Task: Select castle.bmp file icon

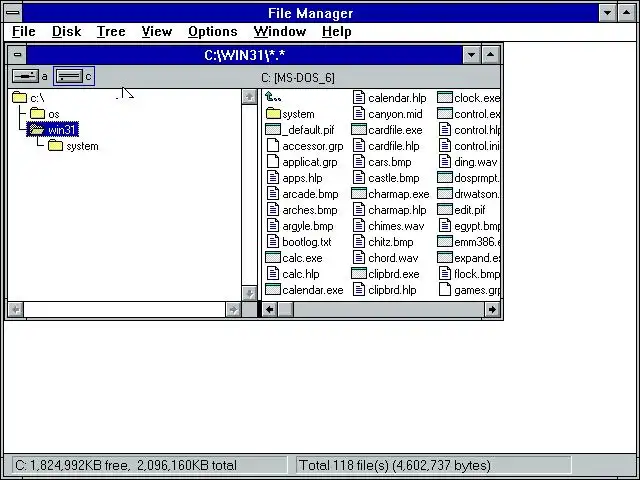Action: pyautogui.click(x=359, y=178)
